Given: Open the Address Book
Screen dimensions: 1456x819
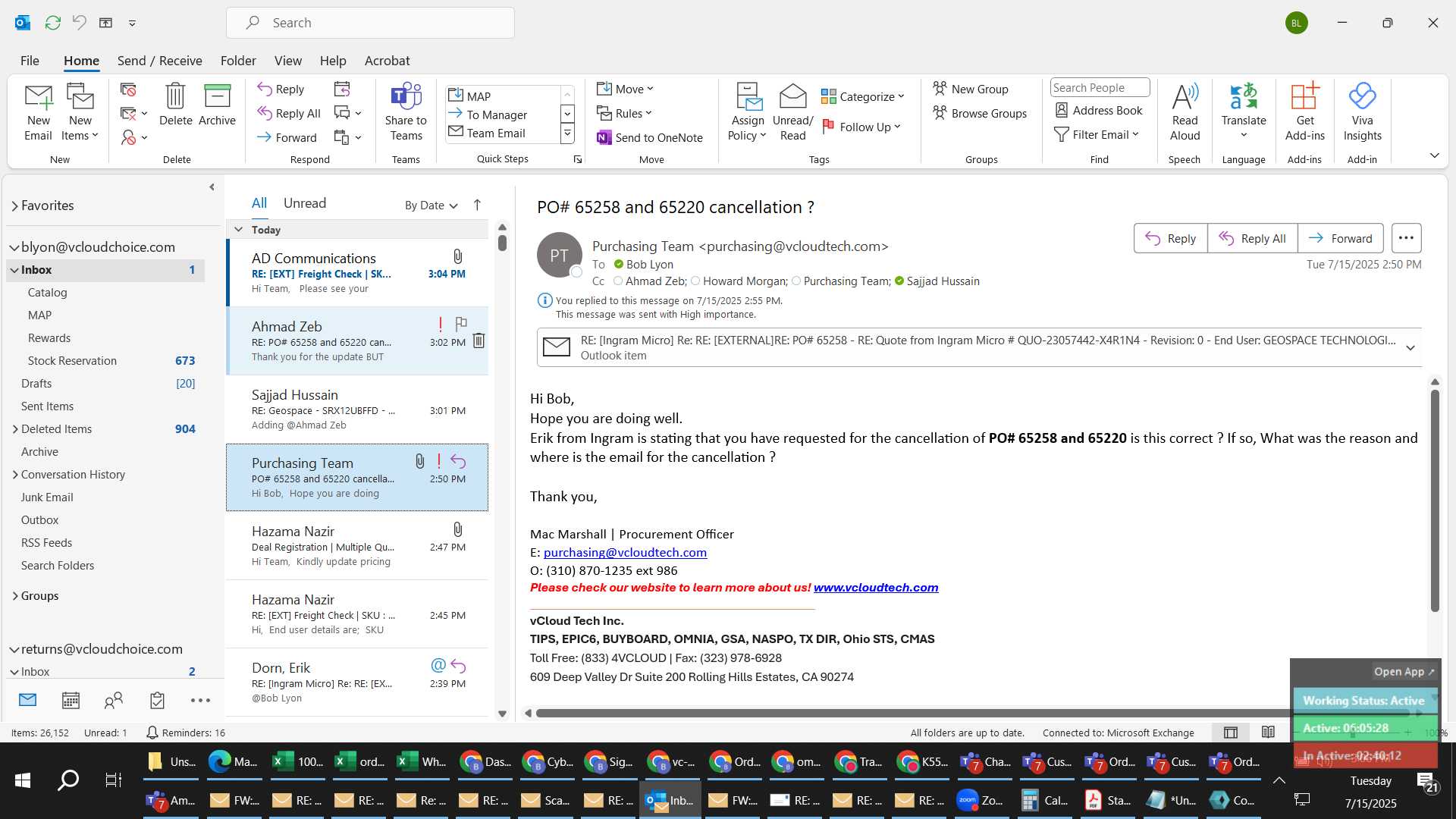Looking at the screenshot, I should click(1099, 110).
